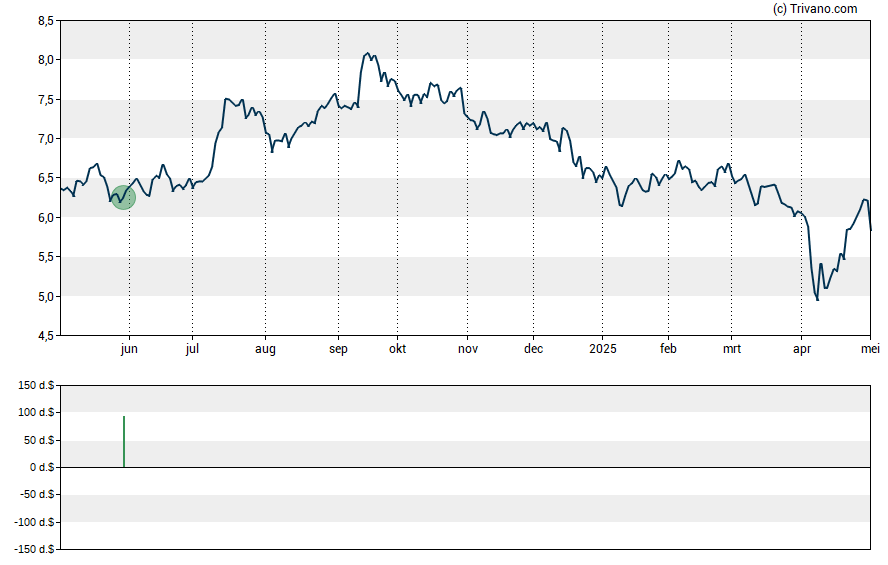Click the '-50 d.$' axis label

[x=37, y=495]
